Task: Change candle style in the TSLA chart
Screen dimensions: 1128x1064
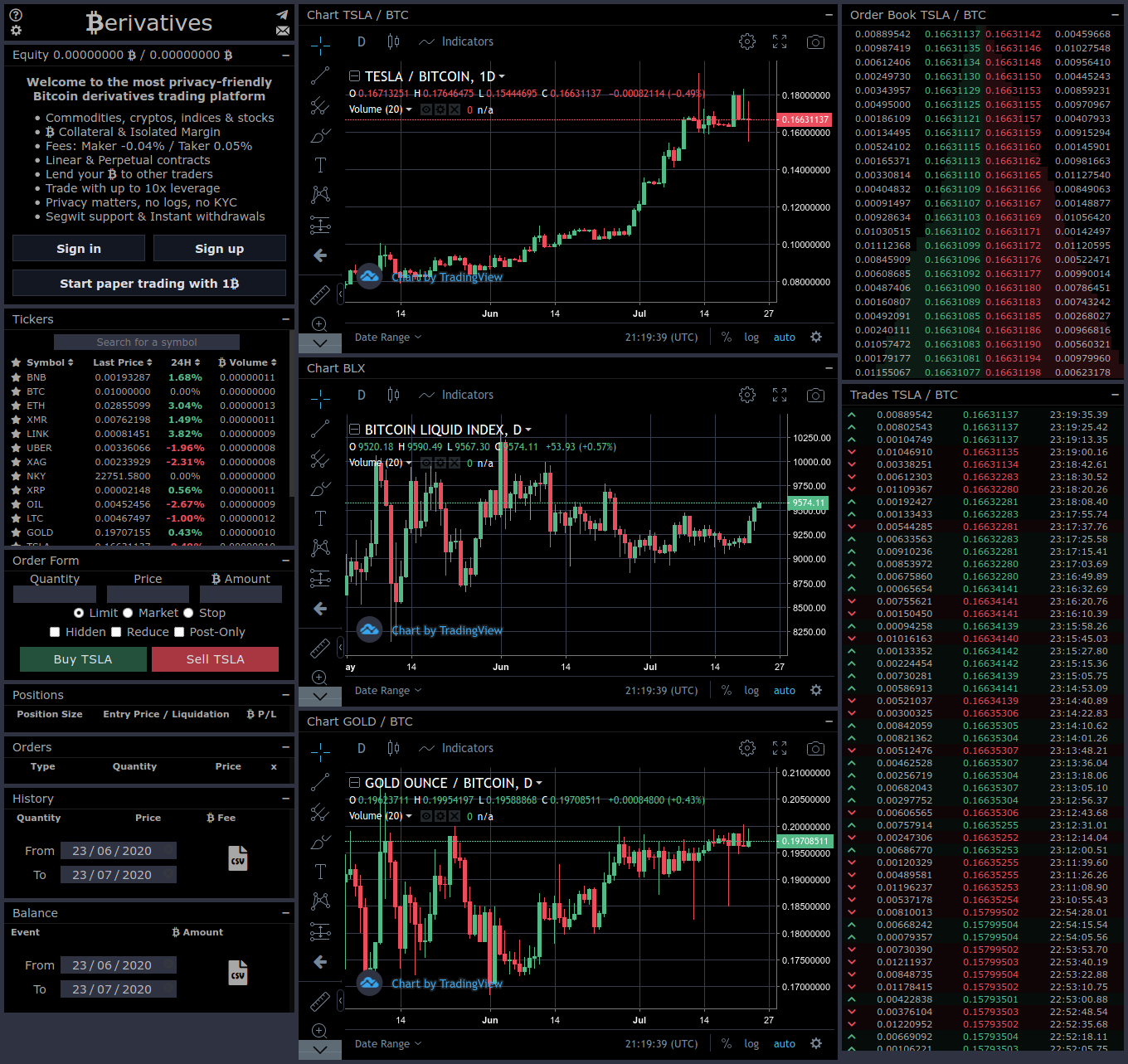Action: click(393, 41)
